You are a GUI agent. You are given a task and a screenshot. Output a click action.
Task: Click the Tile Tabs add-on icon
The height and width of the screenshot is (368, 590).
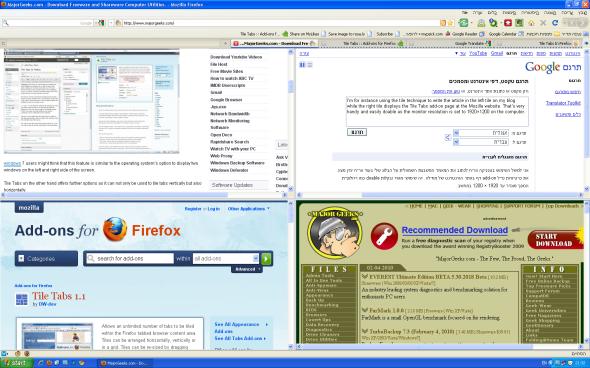click(x=22, y=300)
